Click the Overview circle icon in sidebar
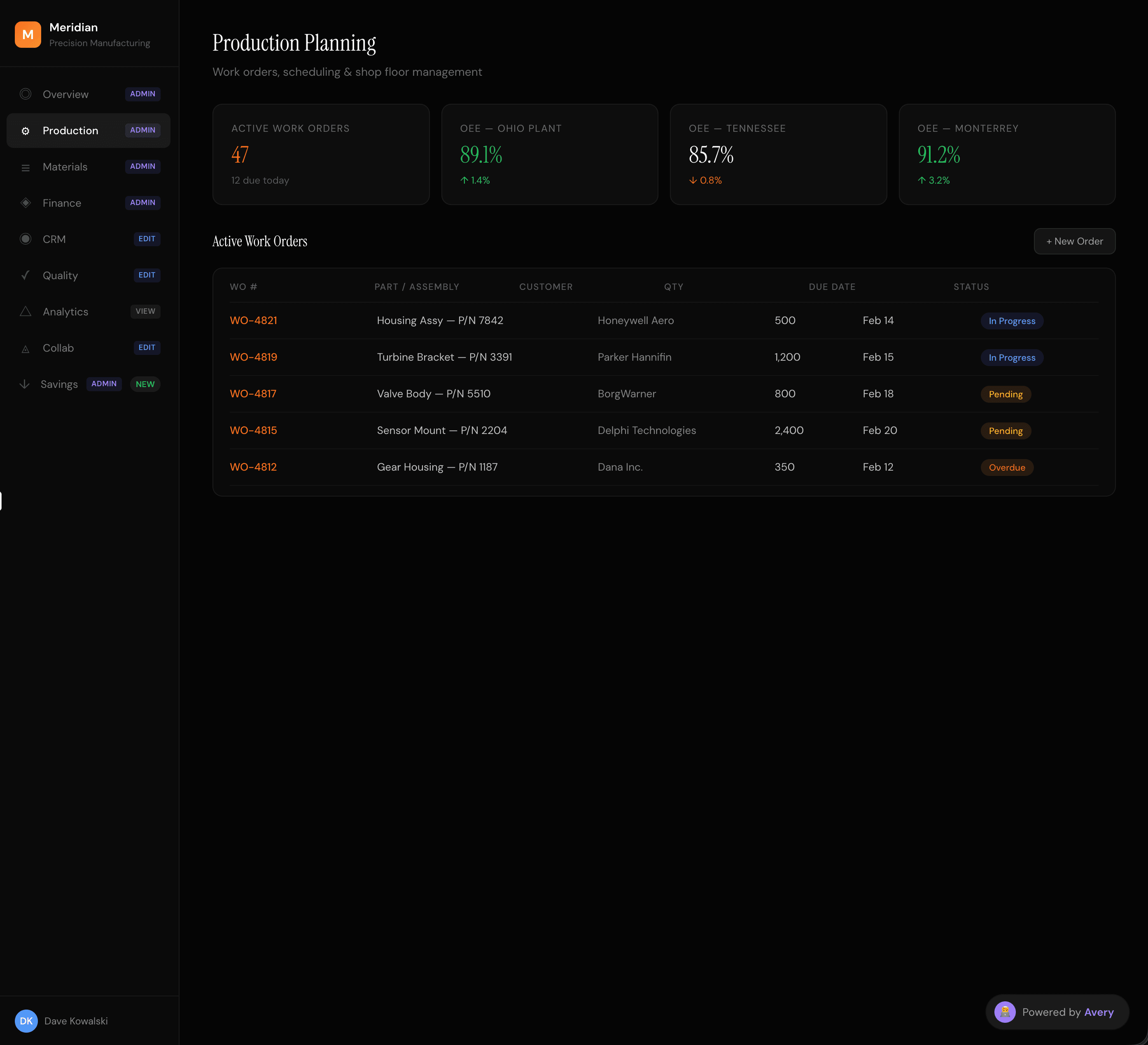The height and width of the screenshot is (1045, 1148). point(26,94)
